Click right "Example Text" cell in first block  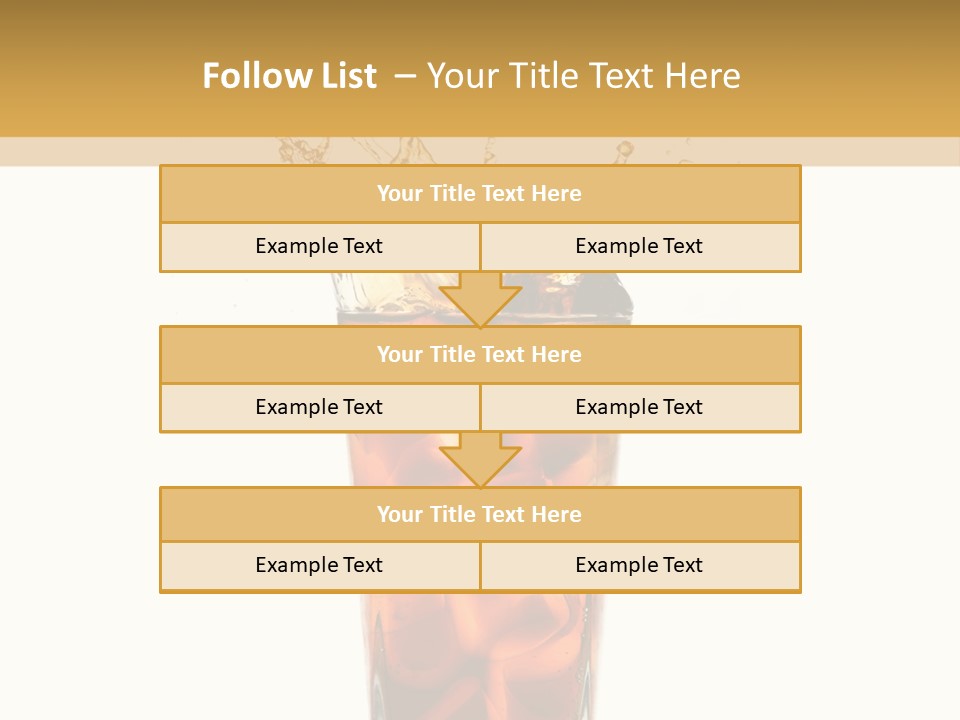click(639, 247)
